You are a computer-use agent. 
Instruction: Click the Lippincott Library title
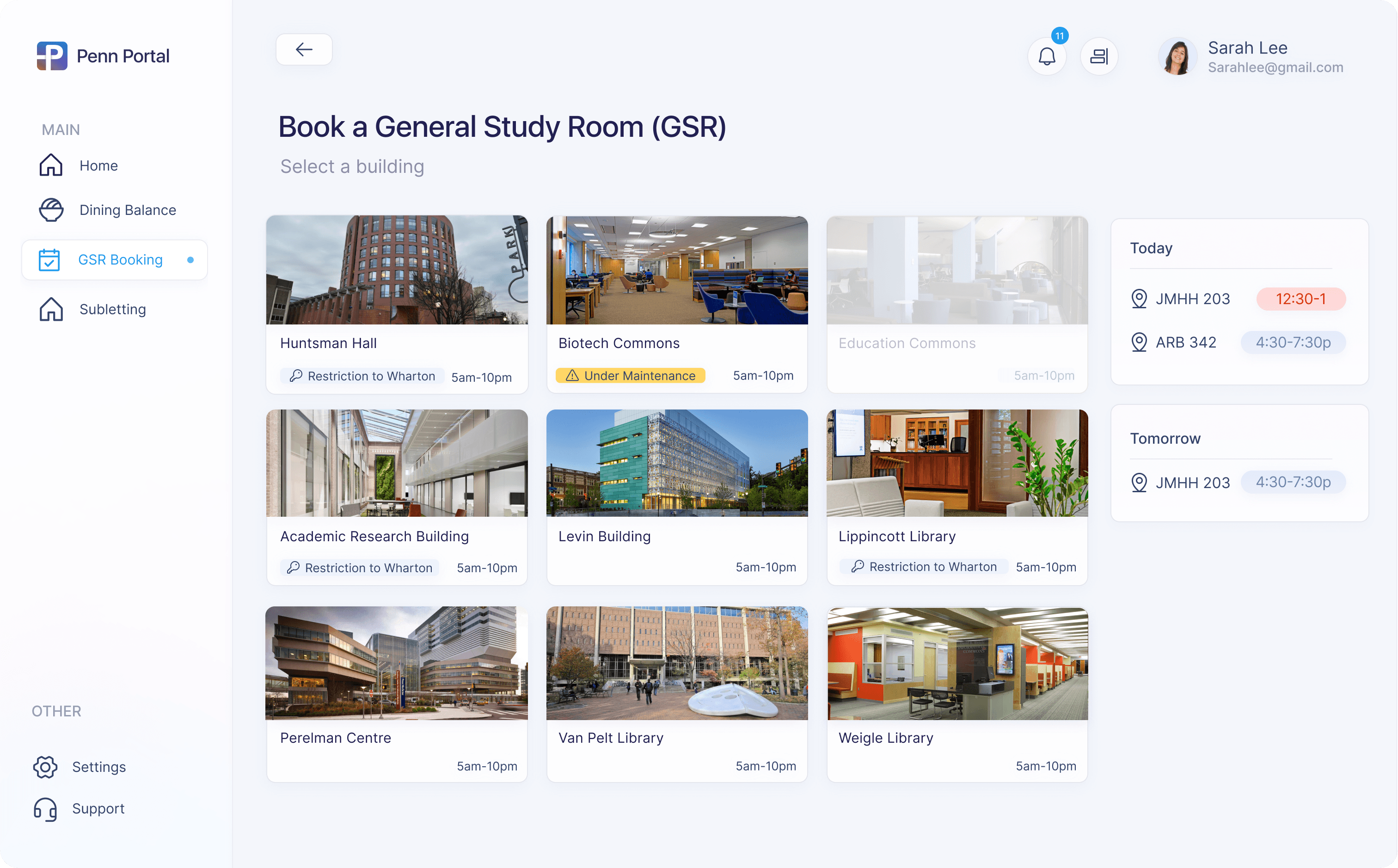click(897, 536)
